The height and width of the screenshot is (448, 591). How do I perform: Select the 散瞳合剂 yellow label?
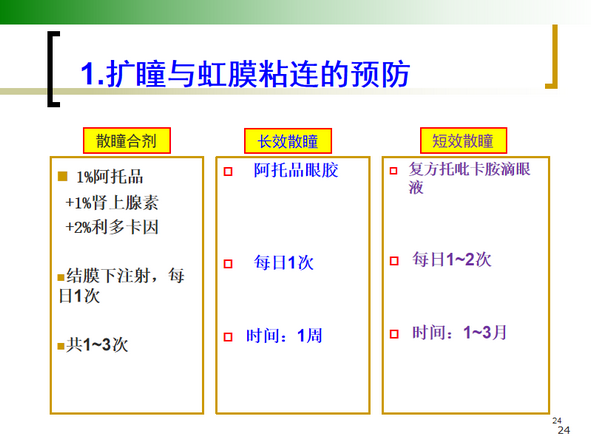click(x=127, y=141)
